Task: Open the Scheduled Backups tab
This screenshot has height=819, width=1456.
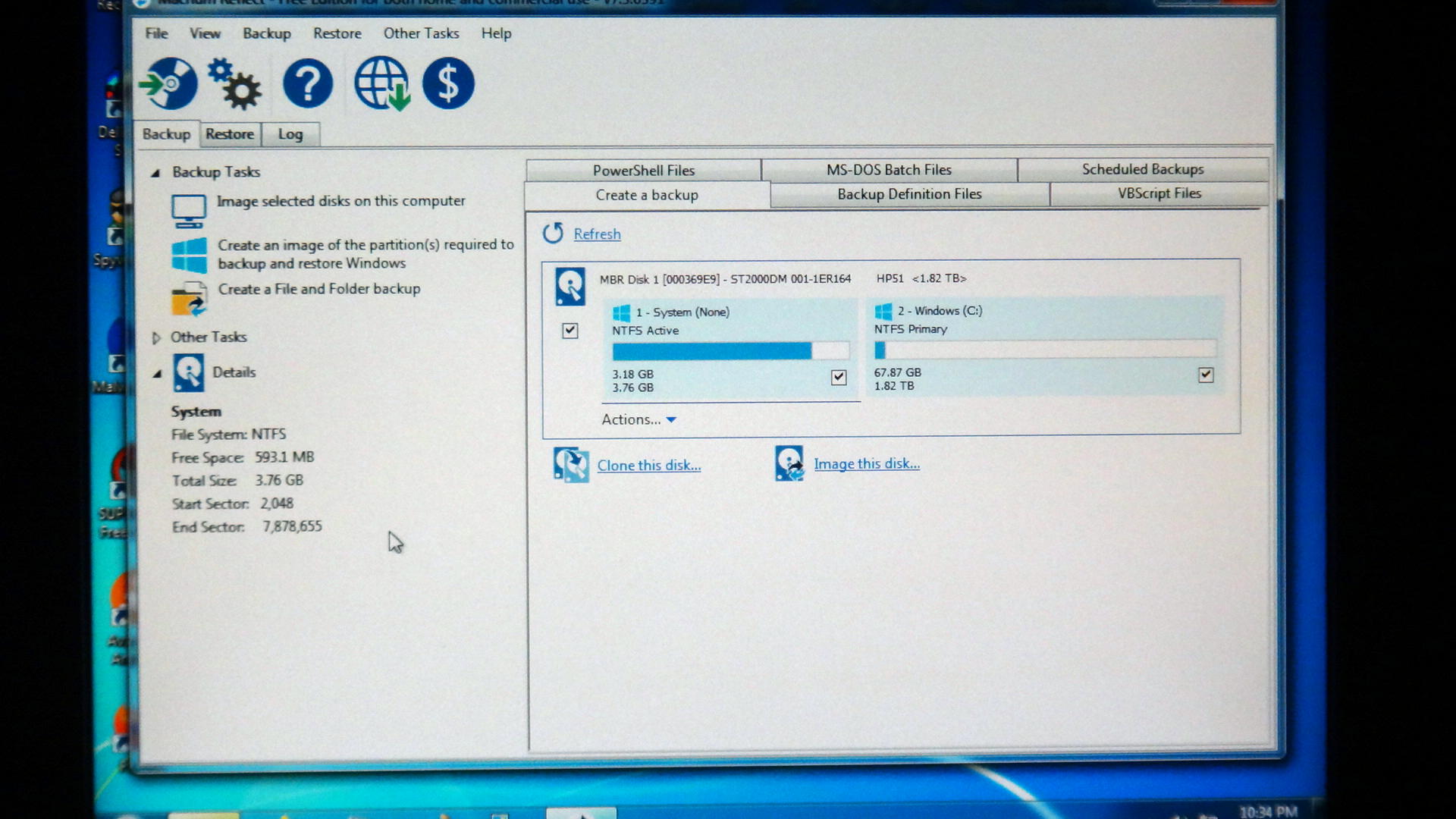Action: [x=1143, y=169]
